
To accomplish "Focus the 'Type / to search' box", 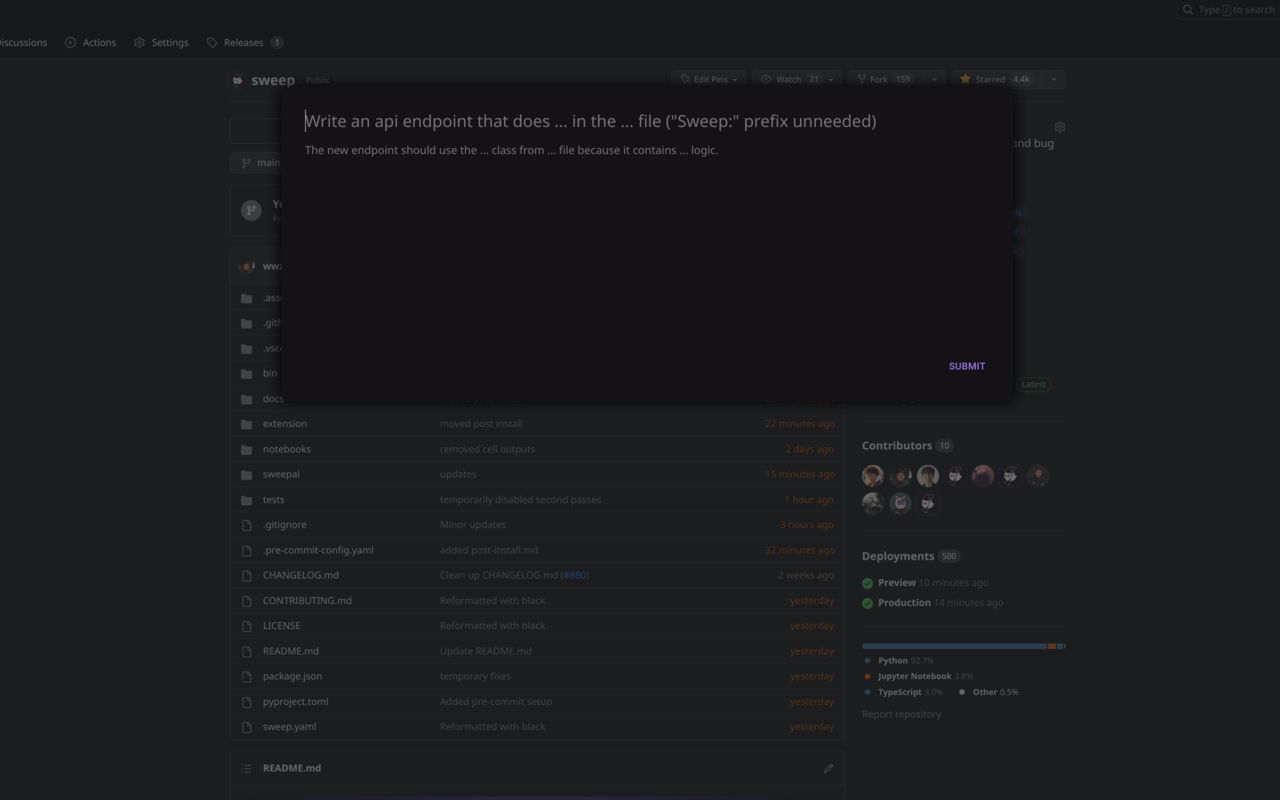I will pyautogui.click(x=1230, y=10).
